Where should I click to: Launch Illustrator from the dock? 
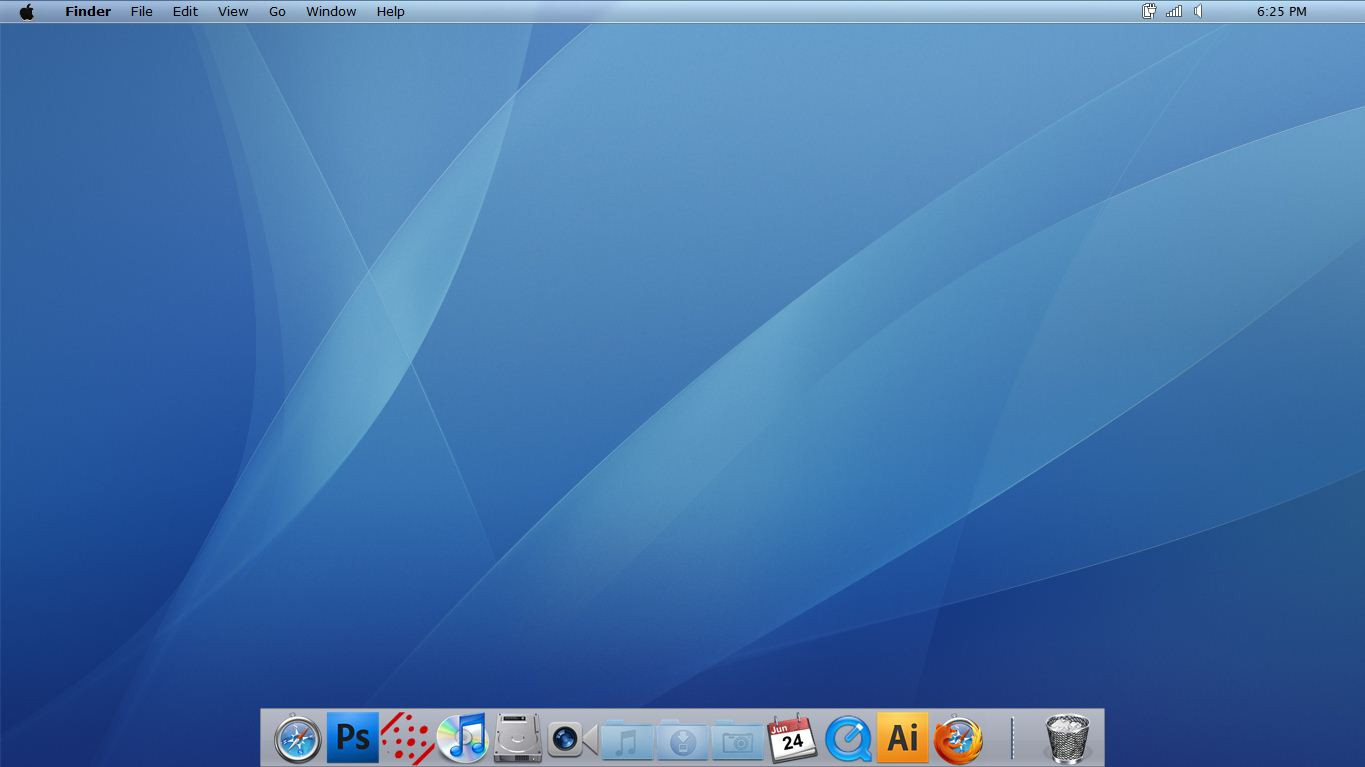coord(903,738)
